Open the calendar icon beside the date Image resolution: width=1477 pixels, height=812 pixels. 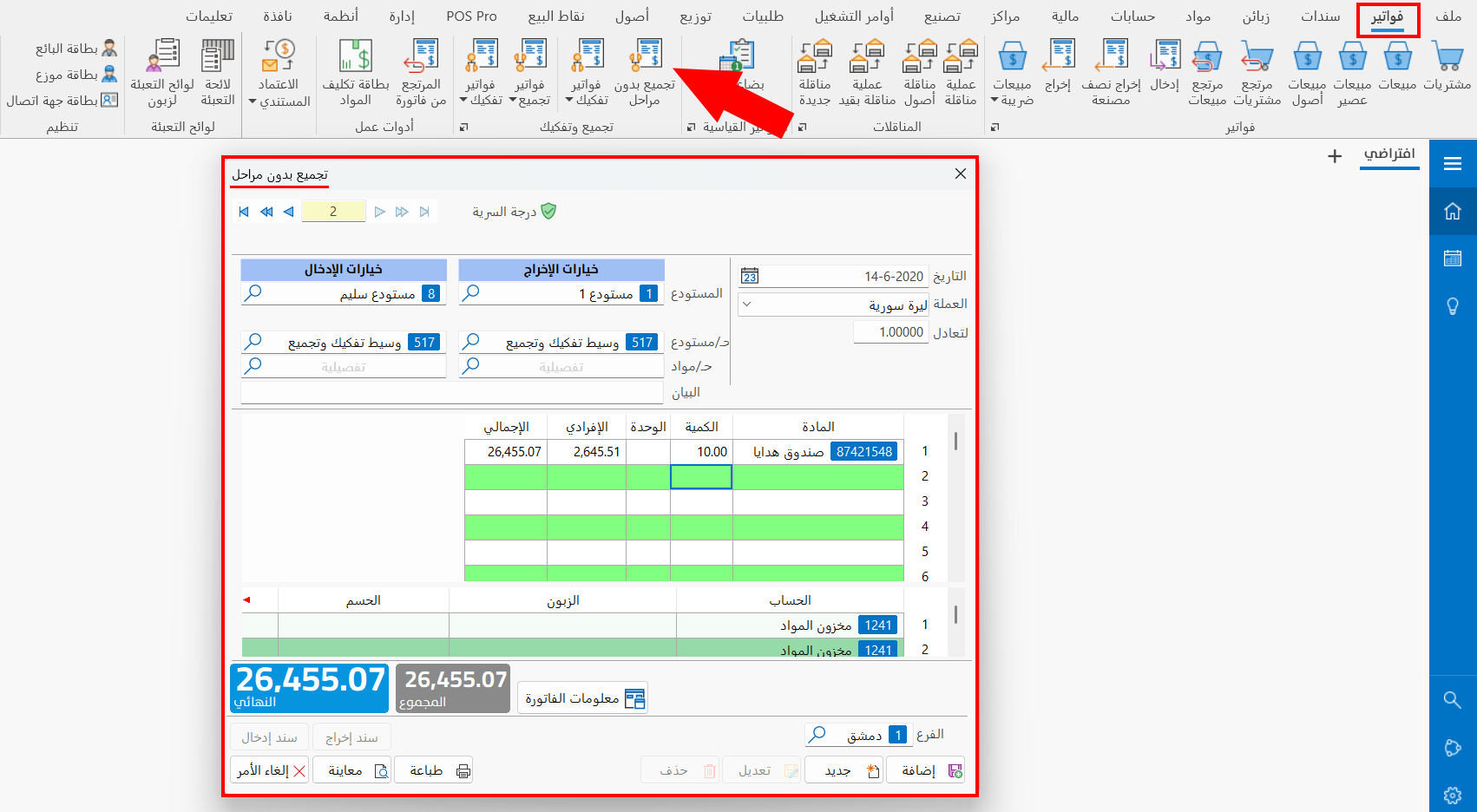[x=750, y=276]
